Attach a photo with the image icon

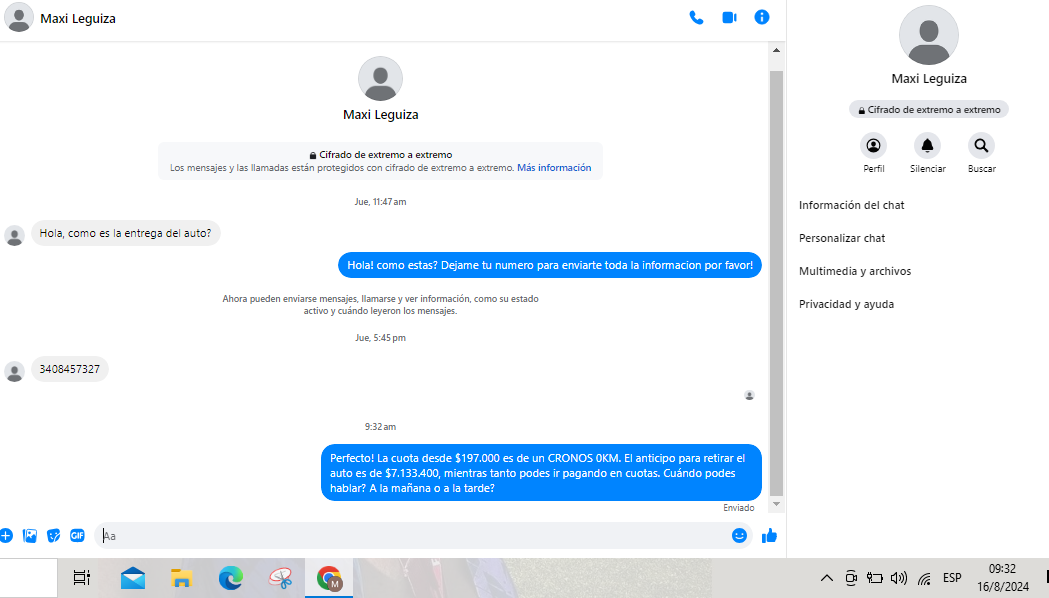tap(30, 535)
